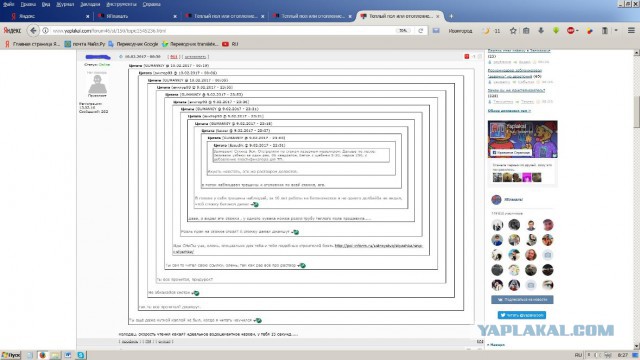This screenshot has width=640, height=360.
Task: Open the Инструменты menu
Action: pos(121,4)
